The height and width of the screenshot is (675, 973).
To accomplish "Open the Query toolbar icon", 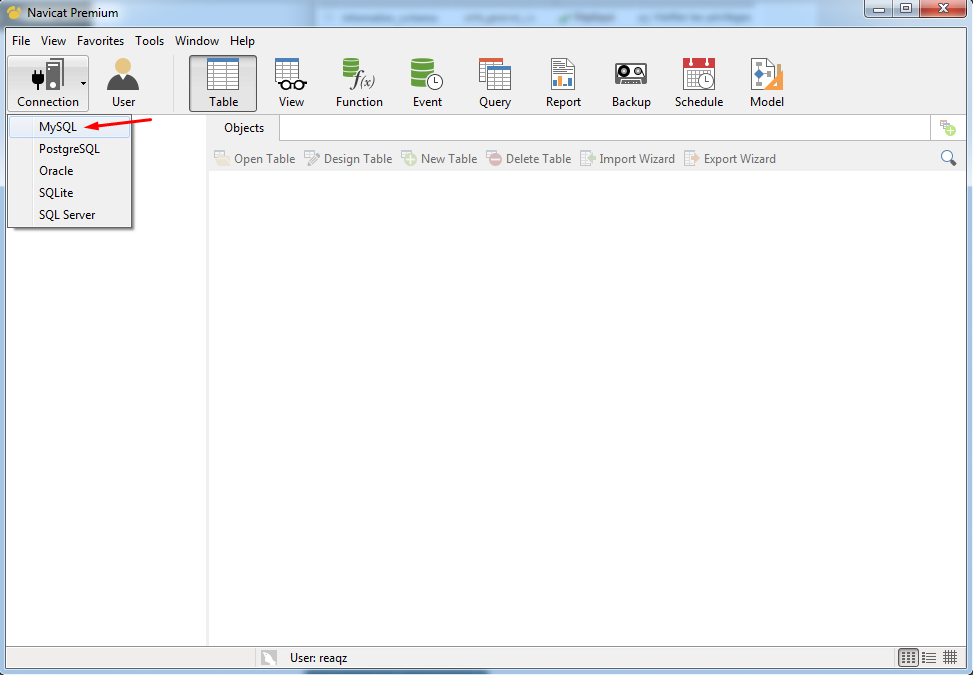I will 495,83.
